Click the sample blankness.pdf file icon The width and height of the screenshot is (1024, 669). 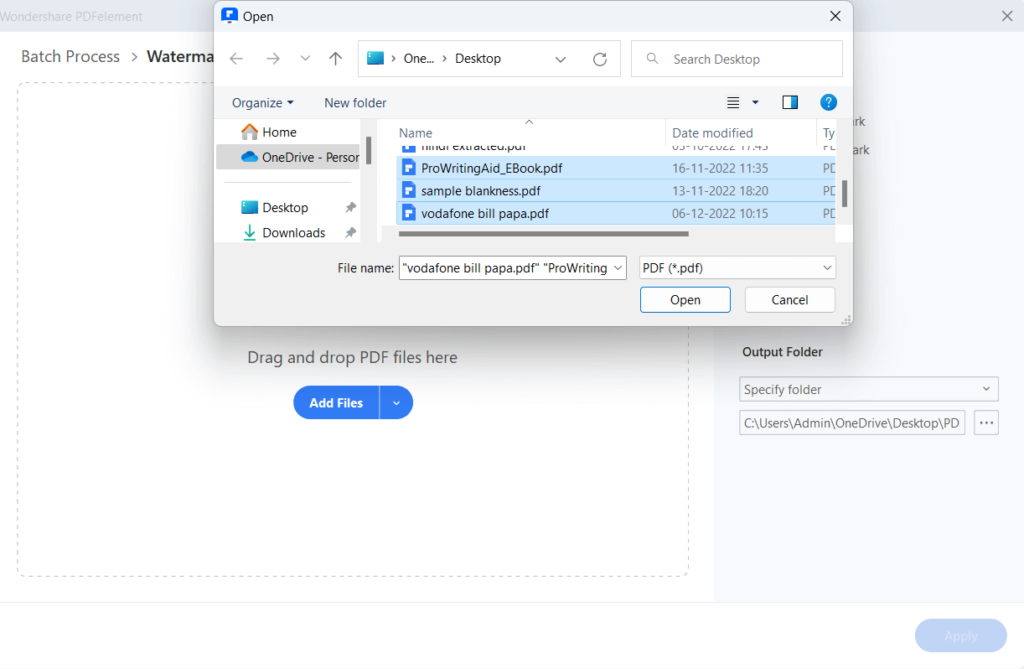pyautogui.click(x=409, y=191)
